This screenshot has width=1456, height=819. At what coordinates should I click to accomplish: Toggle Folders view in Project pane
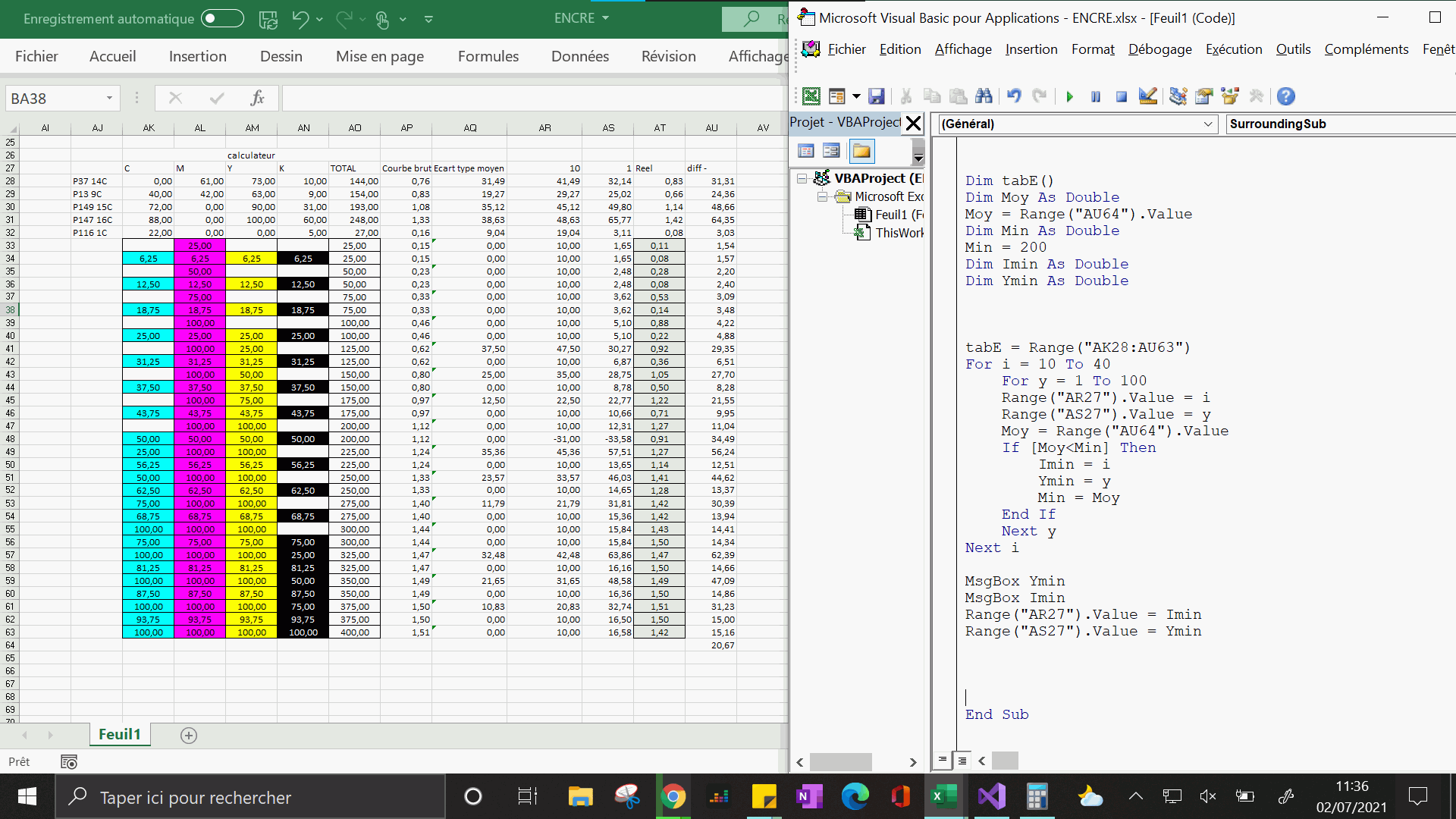tap(861, 151)
